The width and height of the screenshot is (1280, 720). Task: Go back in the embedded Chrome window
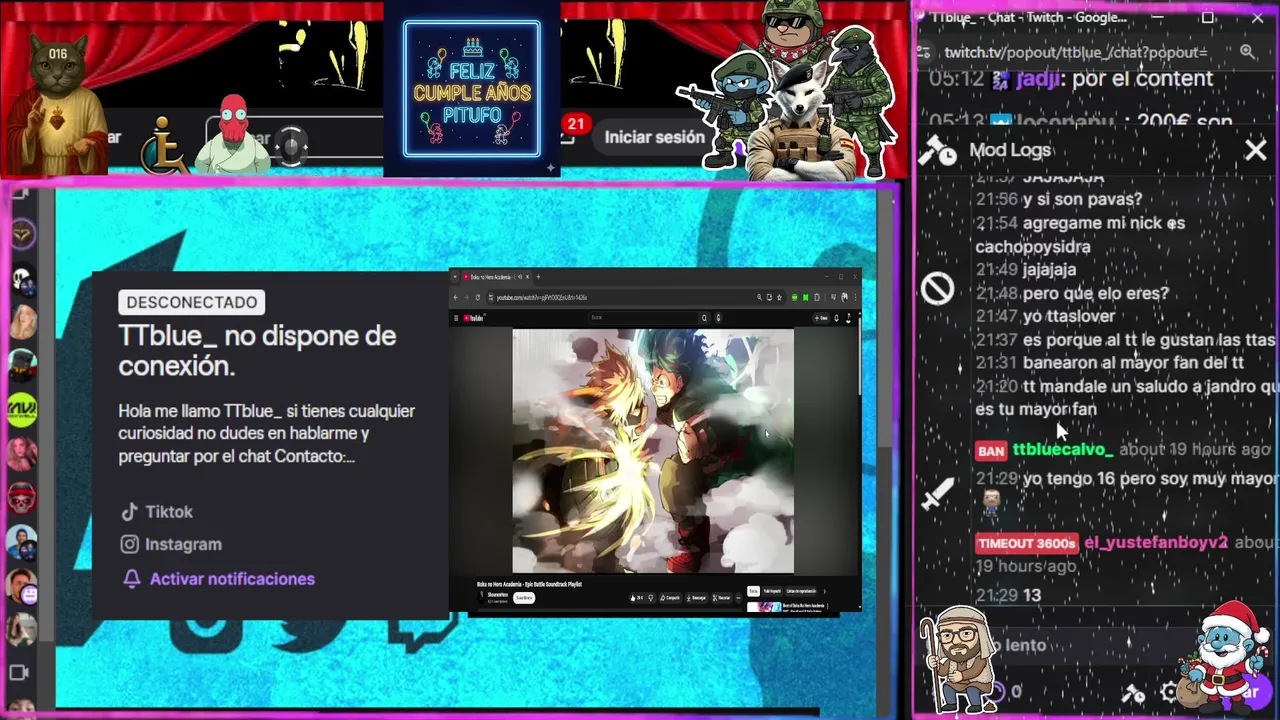[455, 297]
